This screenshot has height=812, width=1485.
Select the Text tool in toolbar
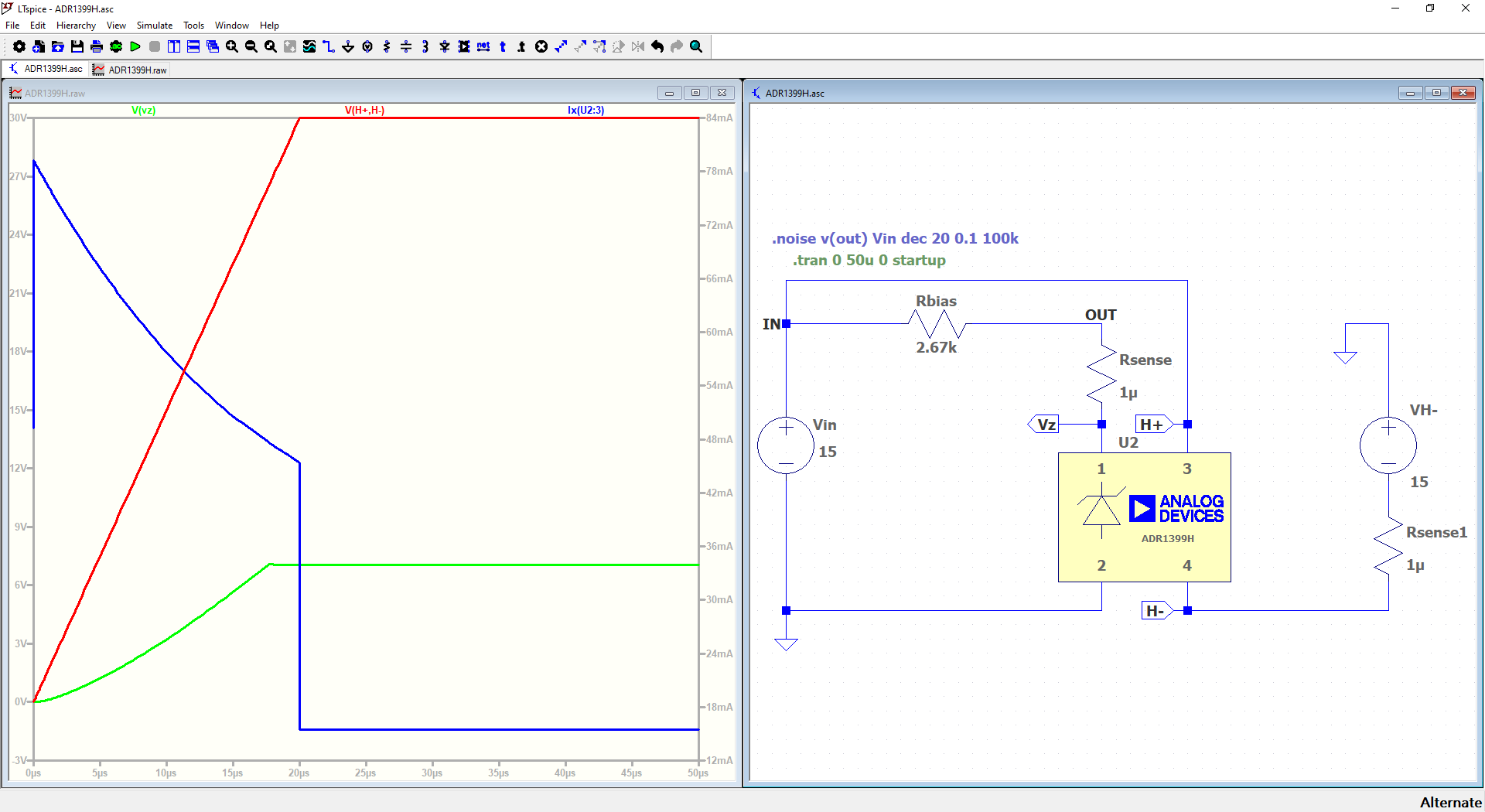[503, 46]
